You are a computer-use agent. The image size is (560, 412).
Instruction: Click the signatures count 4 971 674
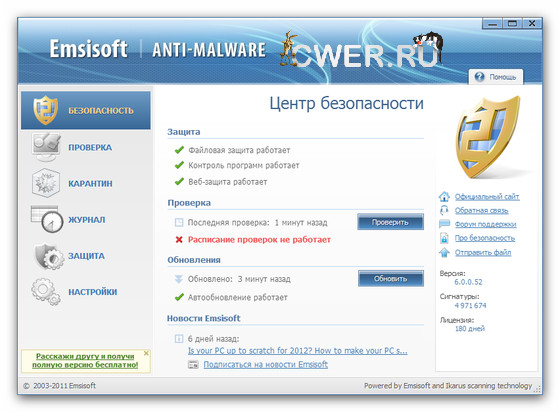point(470,306)
